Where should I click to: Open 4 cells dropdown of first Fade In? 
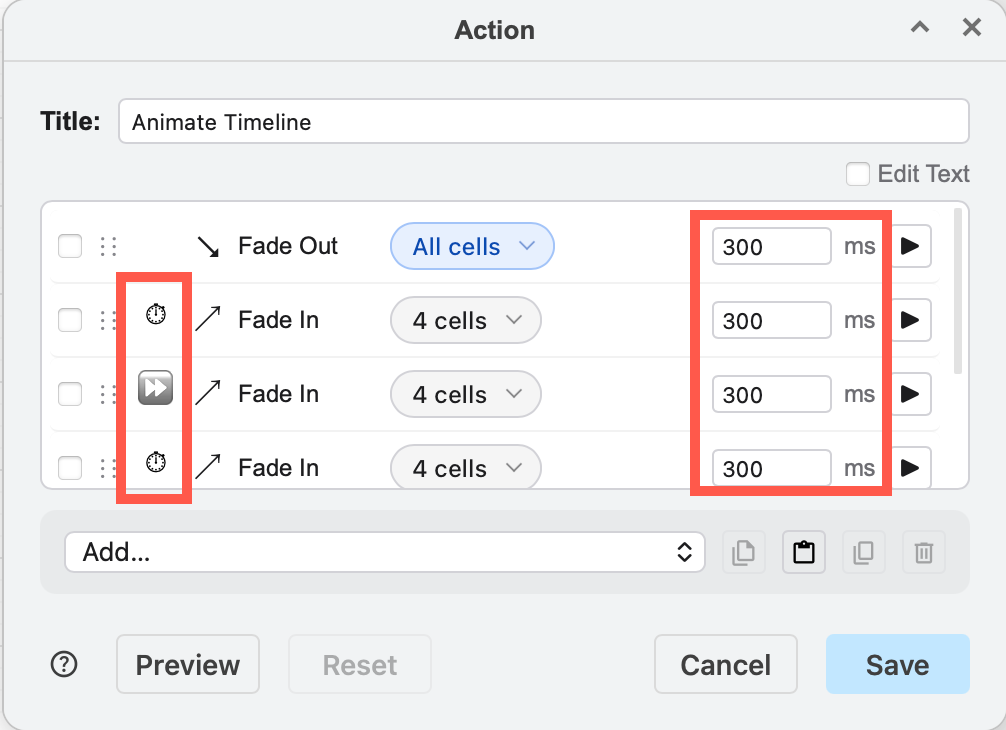point(466,320)
